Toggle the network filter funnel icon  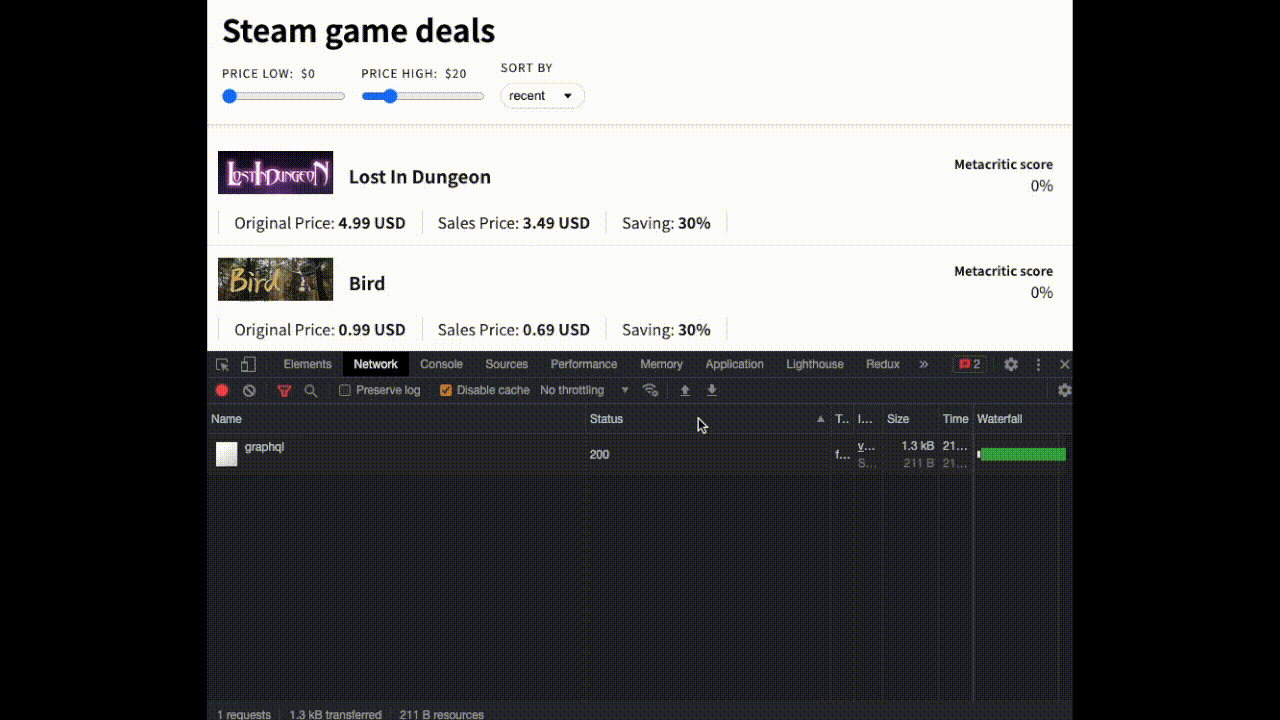(x=284, y=390)
